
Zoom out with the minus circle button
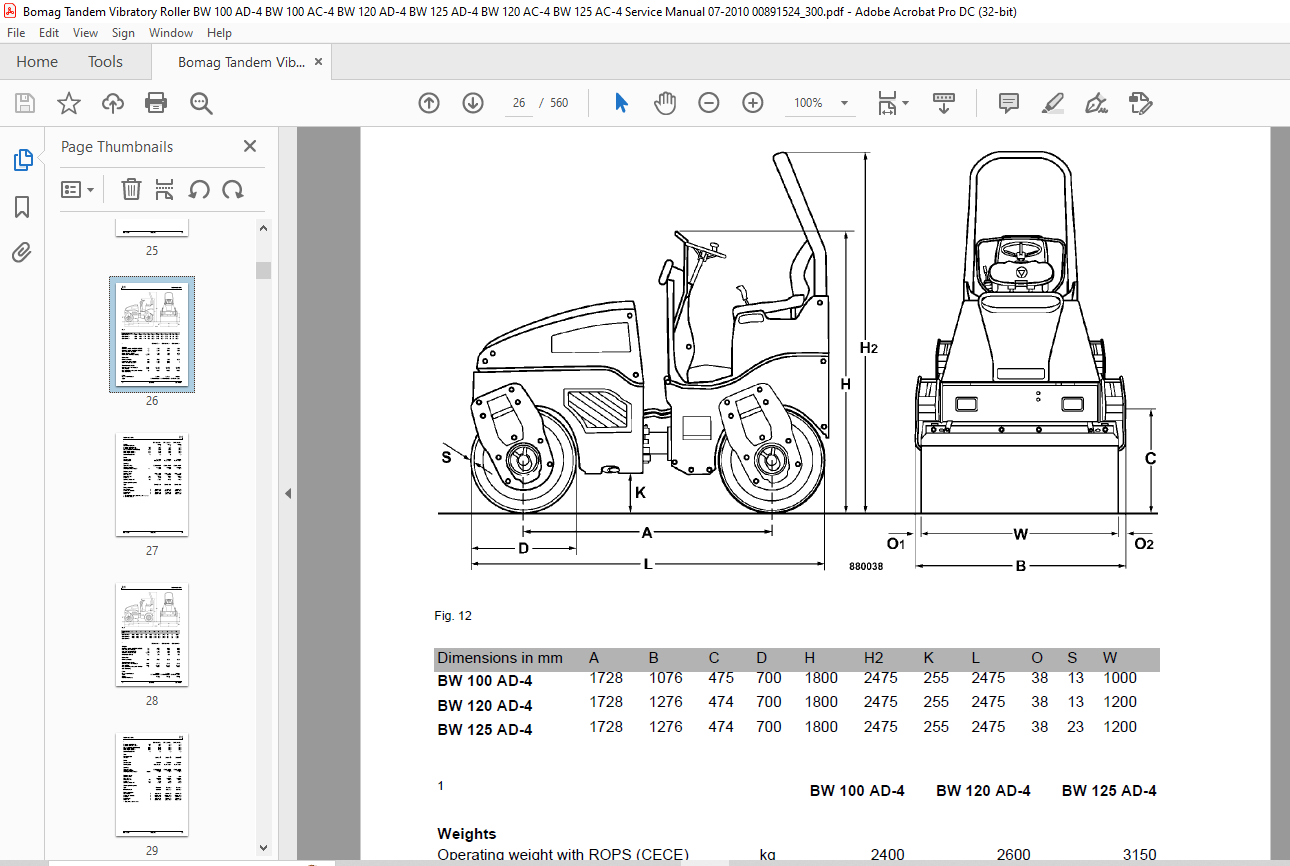[x=709, y=103]
